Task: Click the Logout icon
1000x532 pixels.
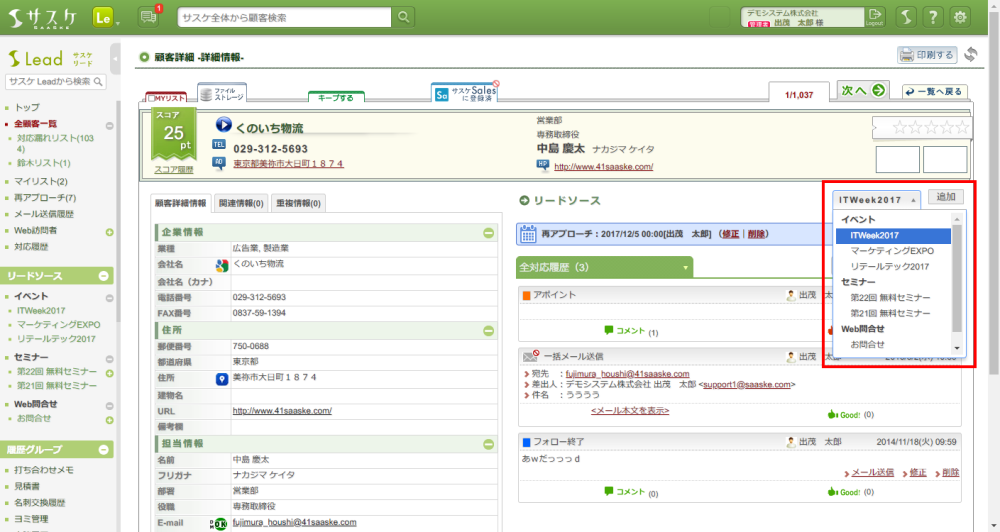Action: click(874, 17)
